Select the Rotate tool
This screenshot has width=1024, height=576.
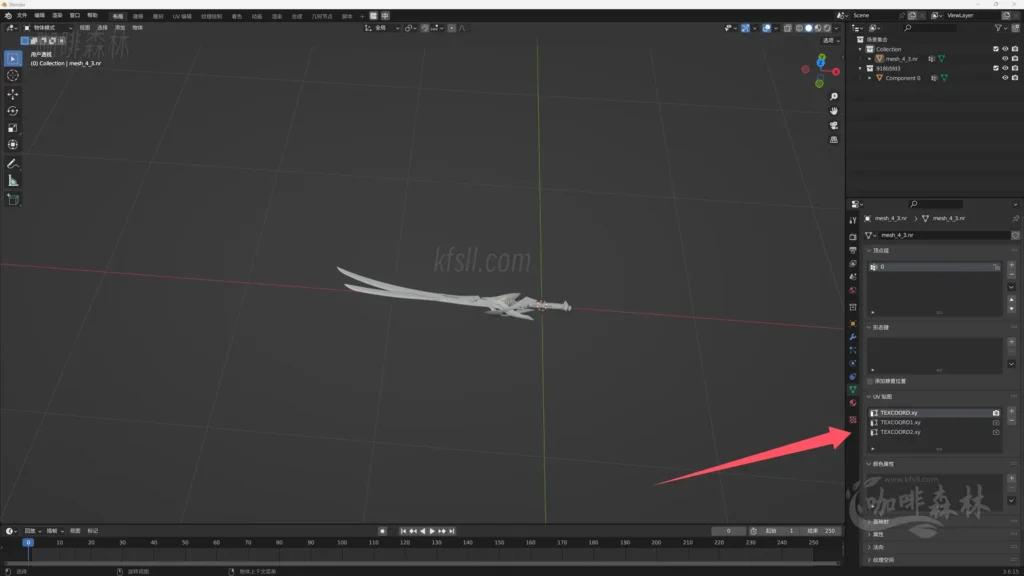click(13, 111)
